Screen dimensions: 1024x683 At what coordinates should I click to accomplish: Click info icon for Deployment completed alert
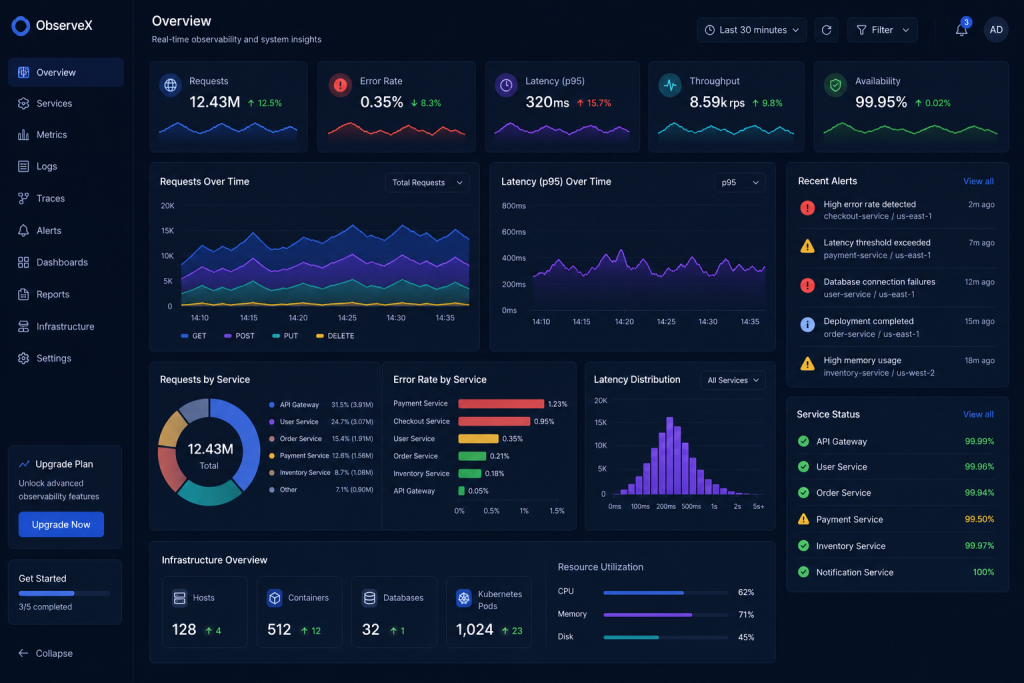(807, 325)
